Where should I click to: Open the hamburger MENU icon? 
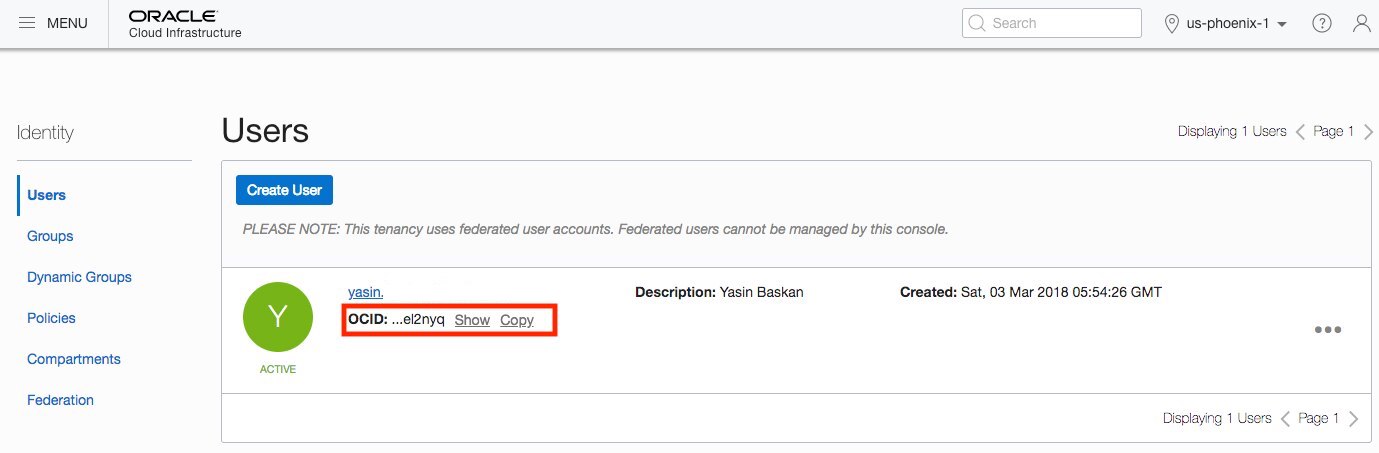(x=28, y=23)
